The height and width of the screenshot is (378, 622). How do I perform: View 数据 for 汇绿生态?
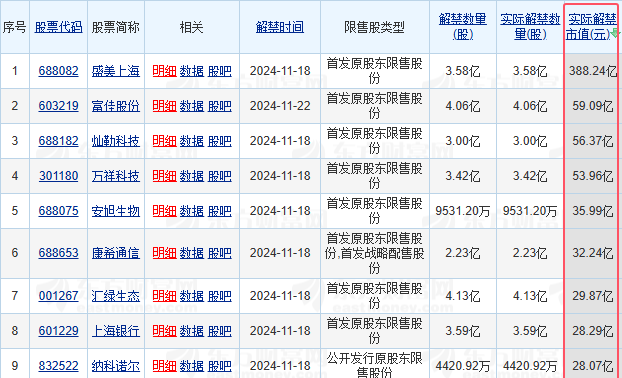192,295
